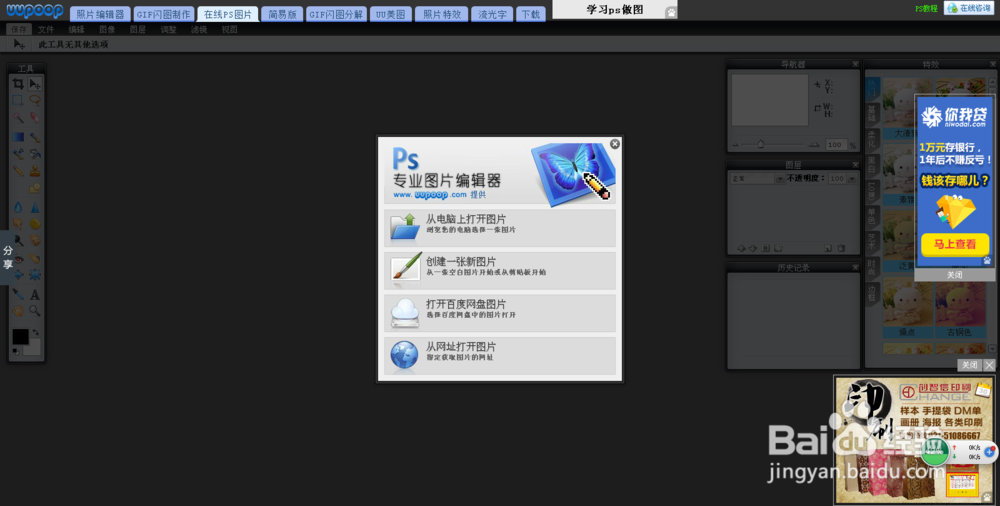Open the 调整 menu
Viewport: 1000px width, 506px height.
(168, 29)
